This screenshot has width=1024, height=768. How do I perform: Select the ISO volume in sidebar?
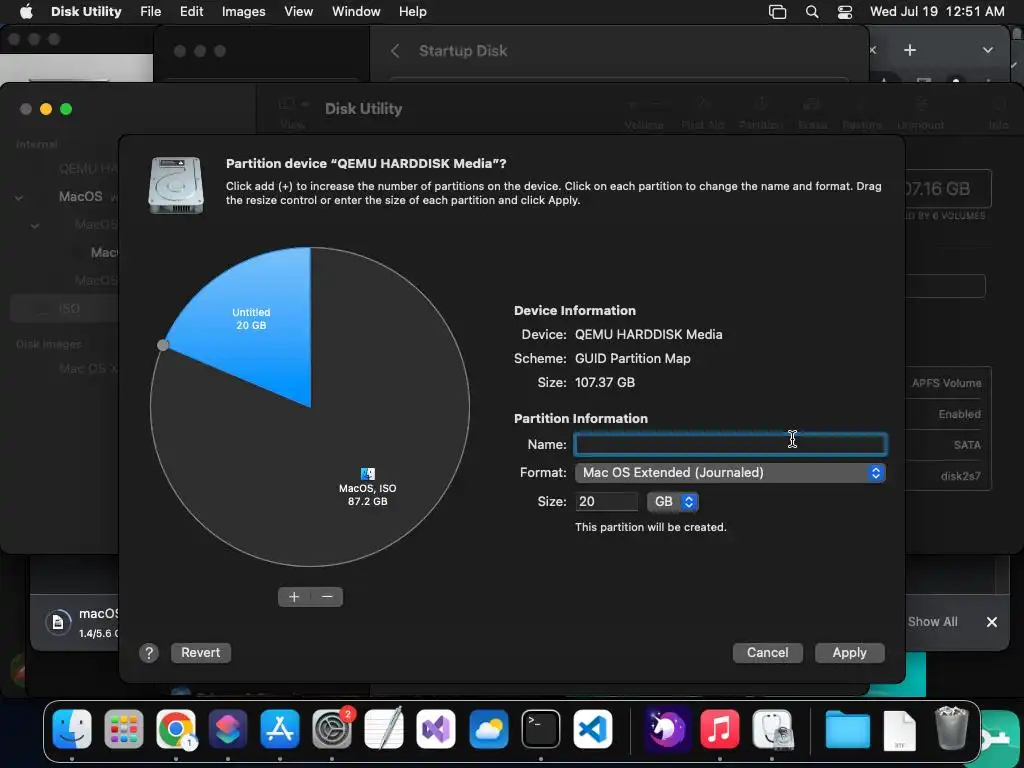pyautogui.click(x=65, y=308)
